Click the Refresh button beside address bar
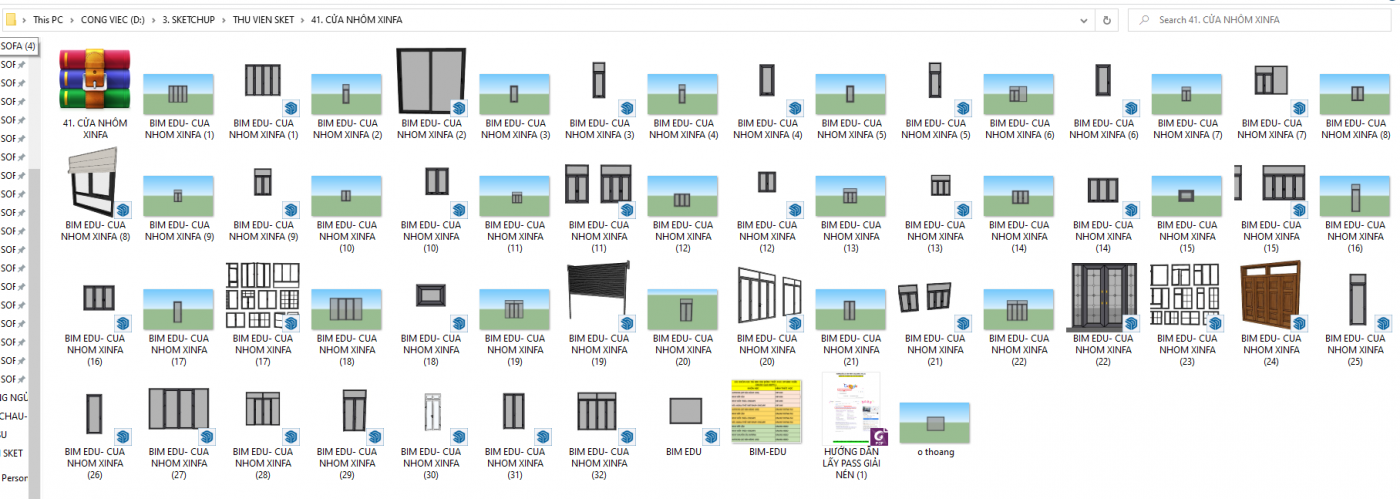 (x=1107, y=19)
